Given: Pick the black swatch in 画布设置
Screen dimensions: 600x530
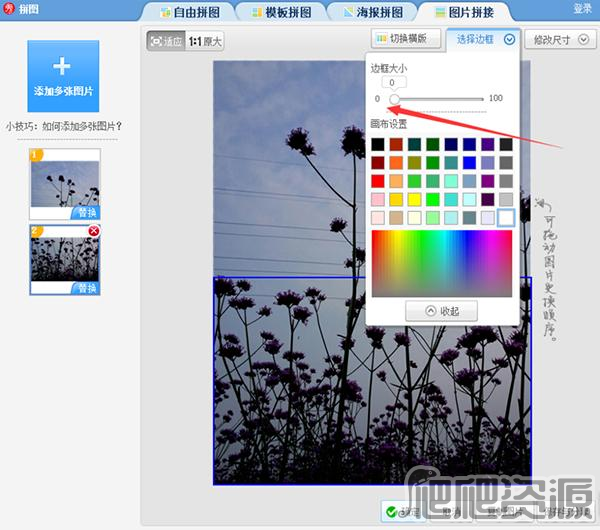Looking at the screenshot, I should pyautogui.click(x=377, y=145).
